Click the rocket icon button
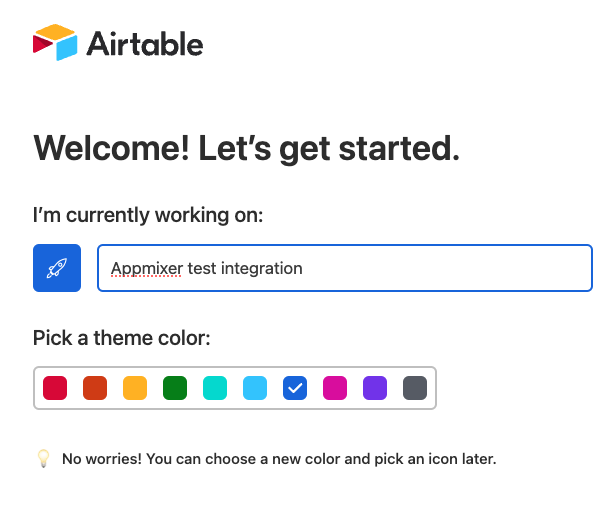610x528 pixels. [x=57, y=268]
